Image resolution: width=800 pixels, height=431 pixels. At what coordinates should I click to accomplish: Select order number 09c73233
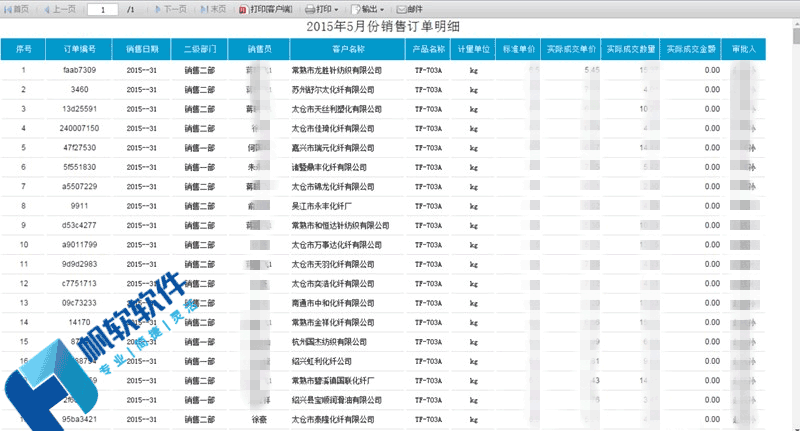coord(79,302)
